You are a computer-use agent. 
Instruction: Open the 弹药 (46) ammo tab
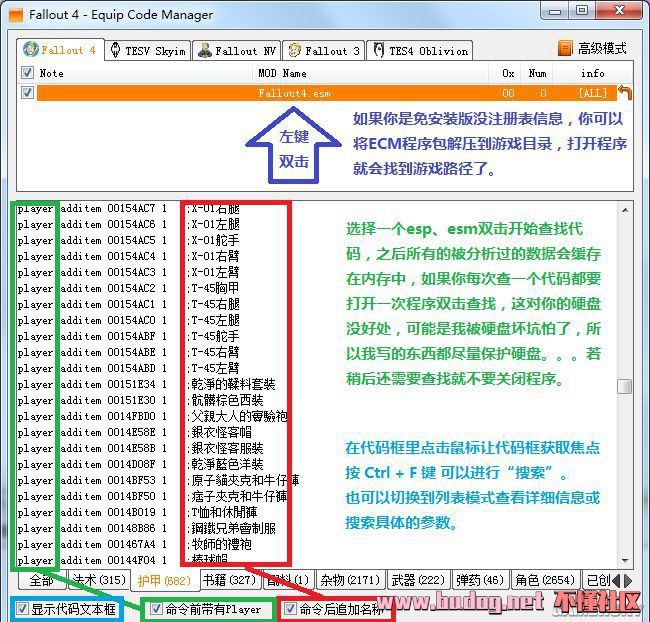[480, 580]
